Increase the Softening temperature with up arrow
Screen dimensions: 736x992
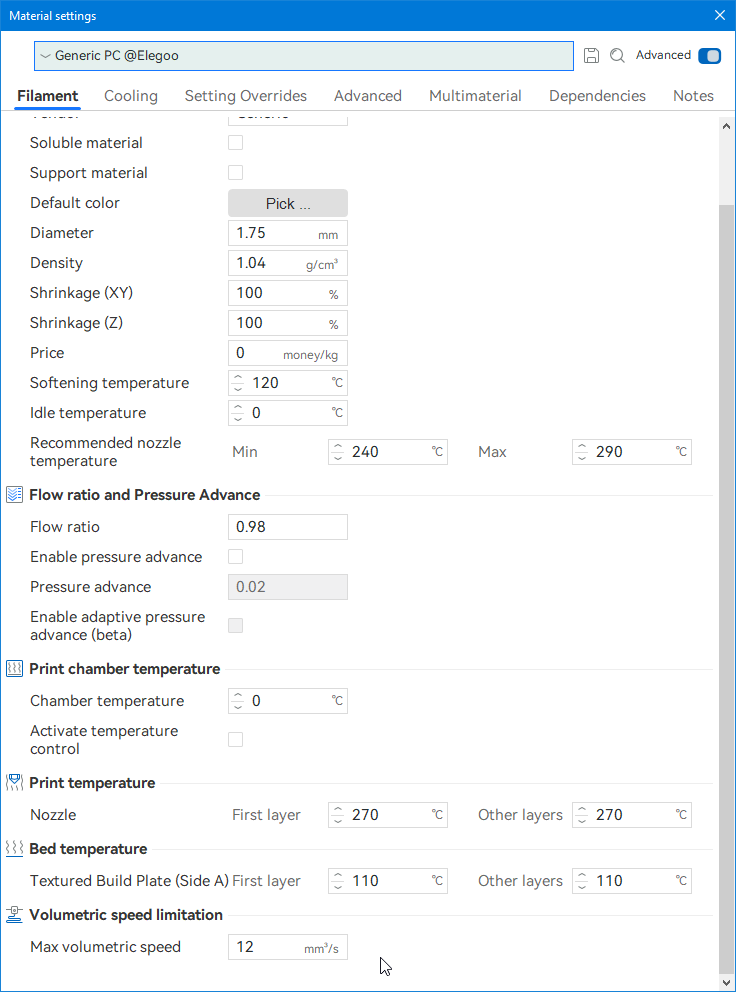238,377
